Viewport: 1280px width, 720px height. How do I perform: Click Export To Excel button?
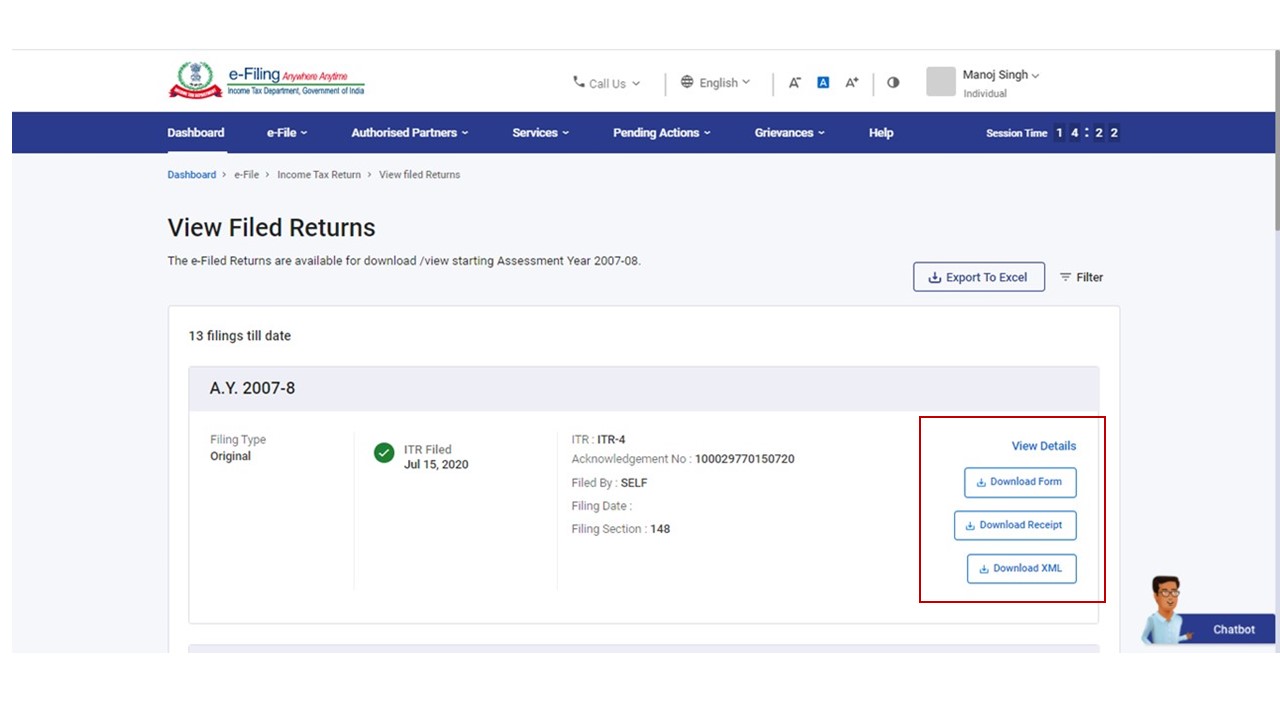[978, 277]
